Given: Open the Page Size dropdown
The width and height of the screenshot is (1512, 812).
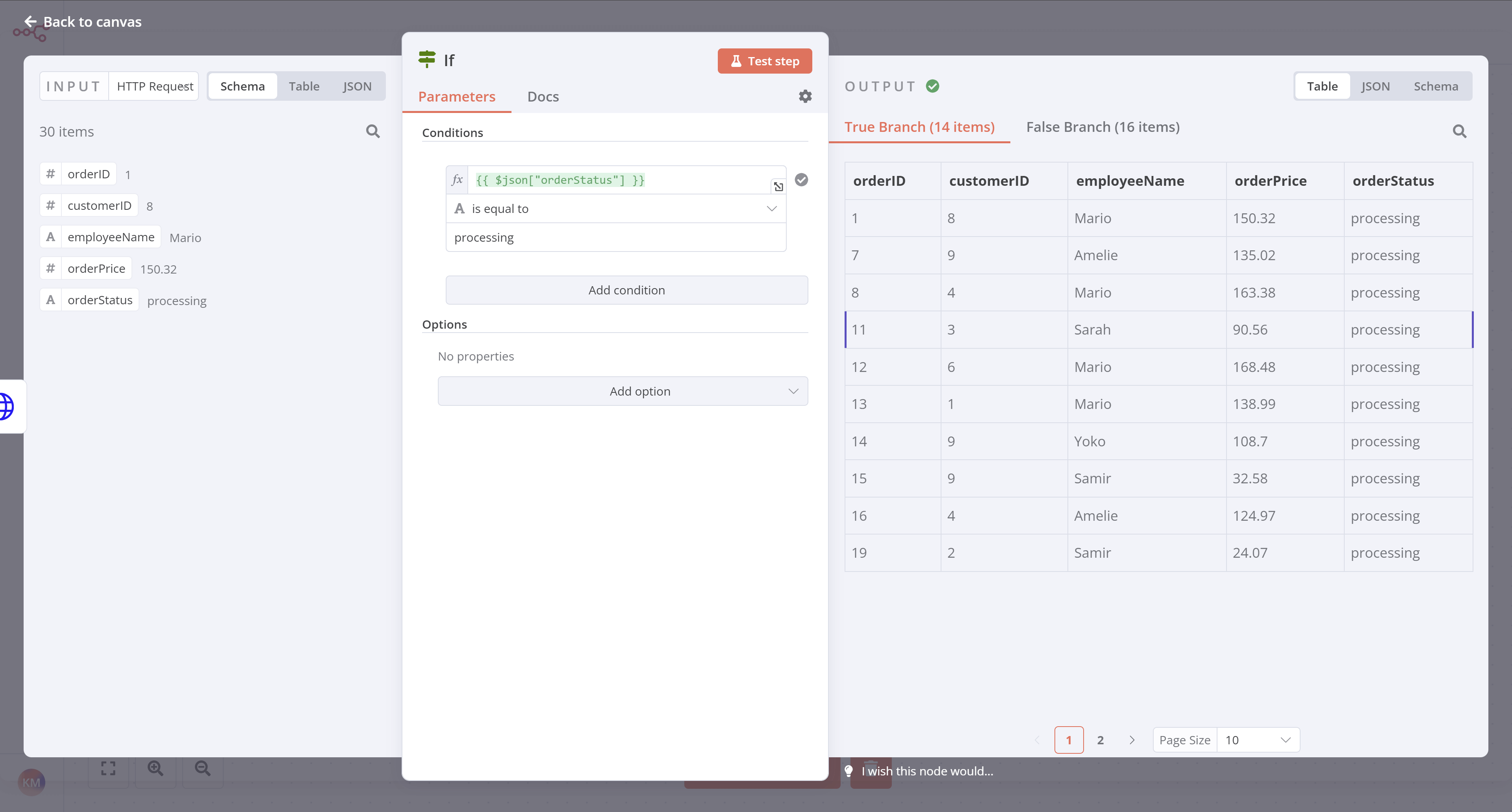Looking at the screenshot, I should click(1257, 740).
